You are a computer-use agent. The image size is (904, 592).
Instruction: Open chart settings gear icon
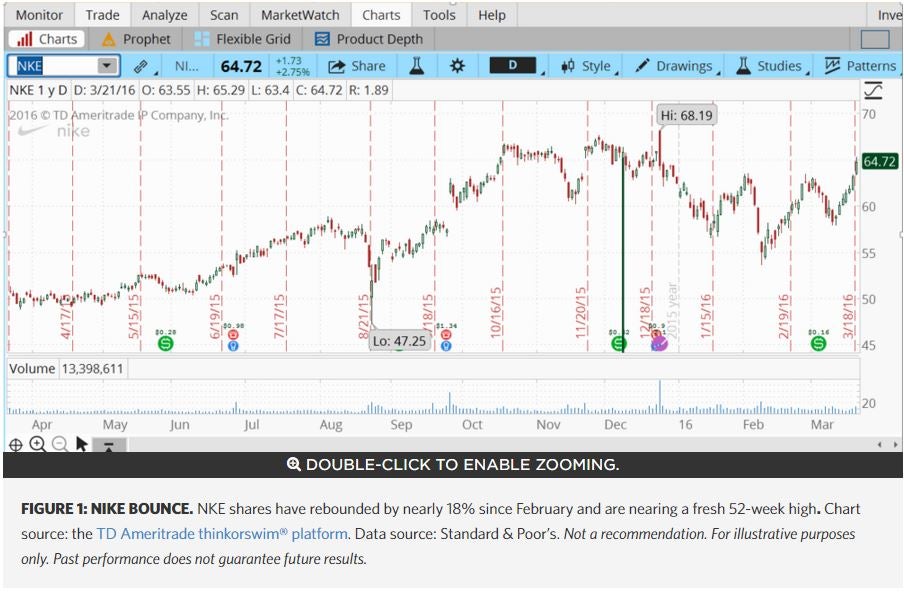click(x=457, y=66)
